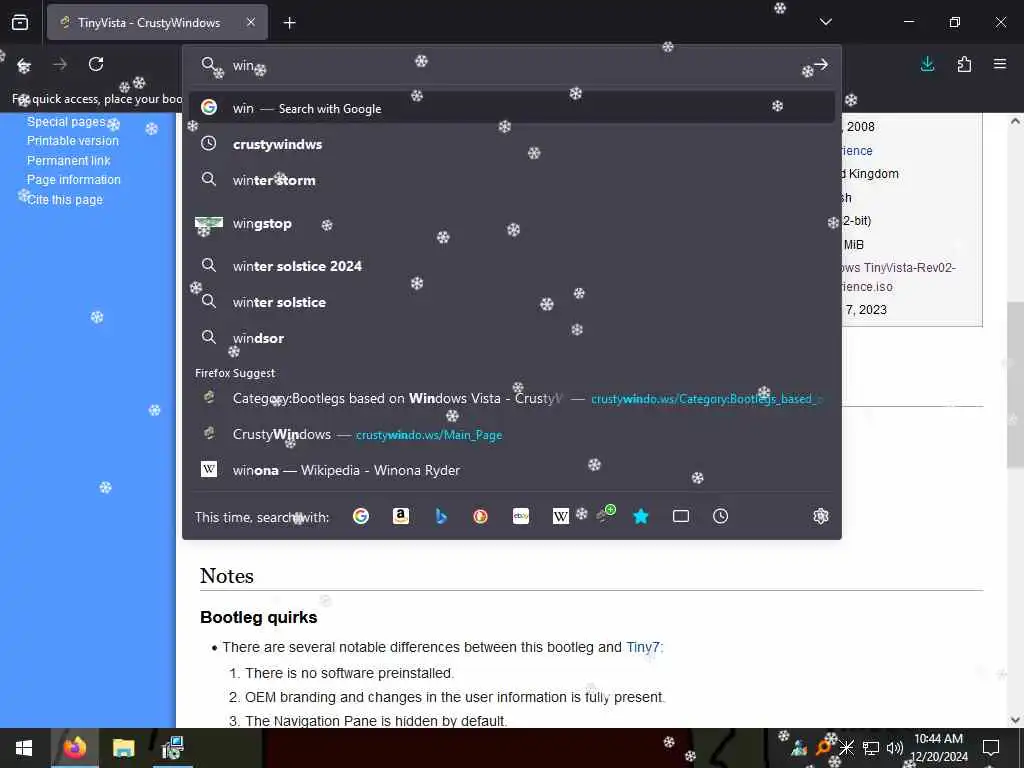Open search settings gear icon
The image size is (1024, 768).
point(821,517)
